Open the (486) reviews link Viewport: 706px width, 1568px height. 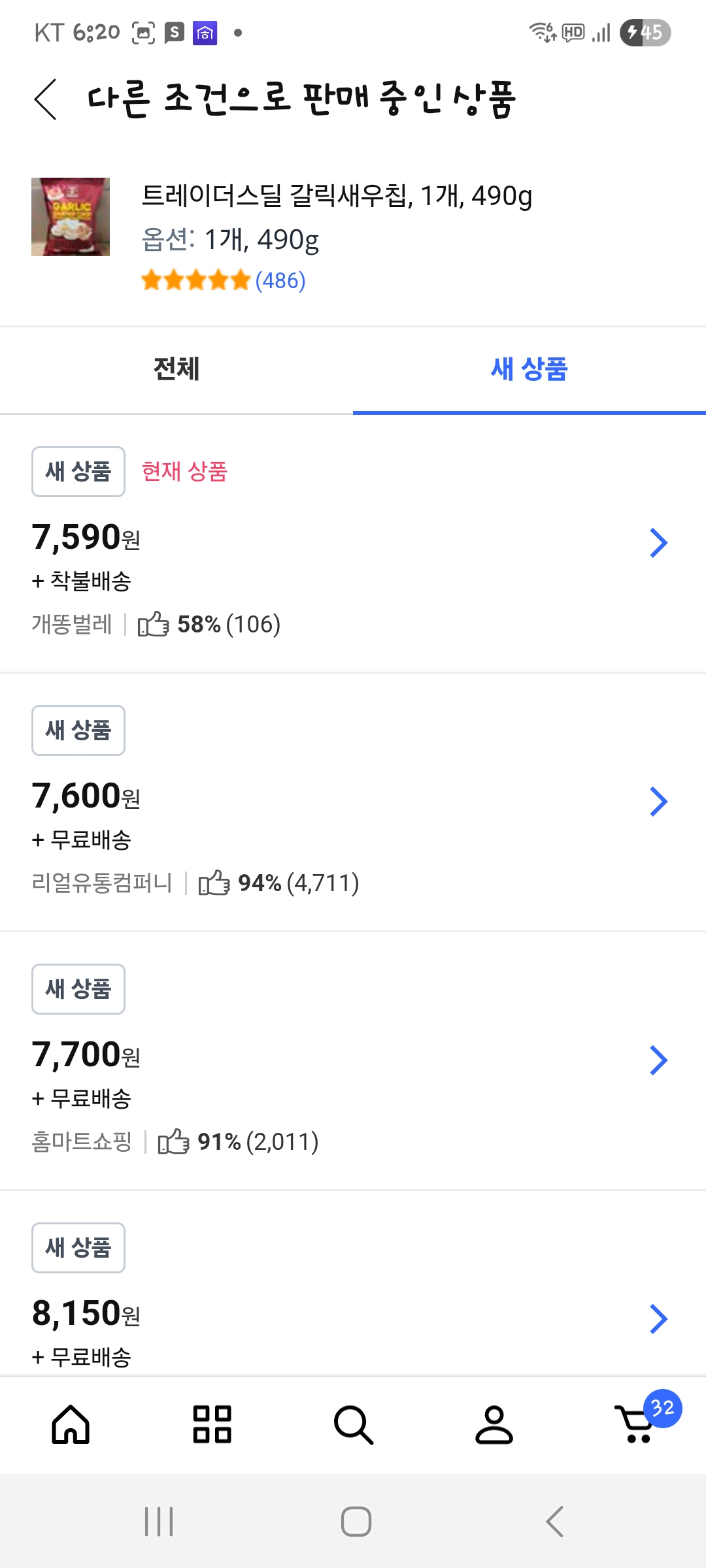coord(280,281)
